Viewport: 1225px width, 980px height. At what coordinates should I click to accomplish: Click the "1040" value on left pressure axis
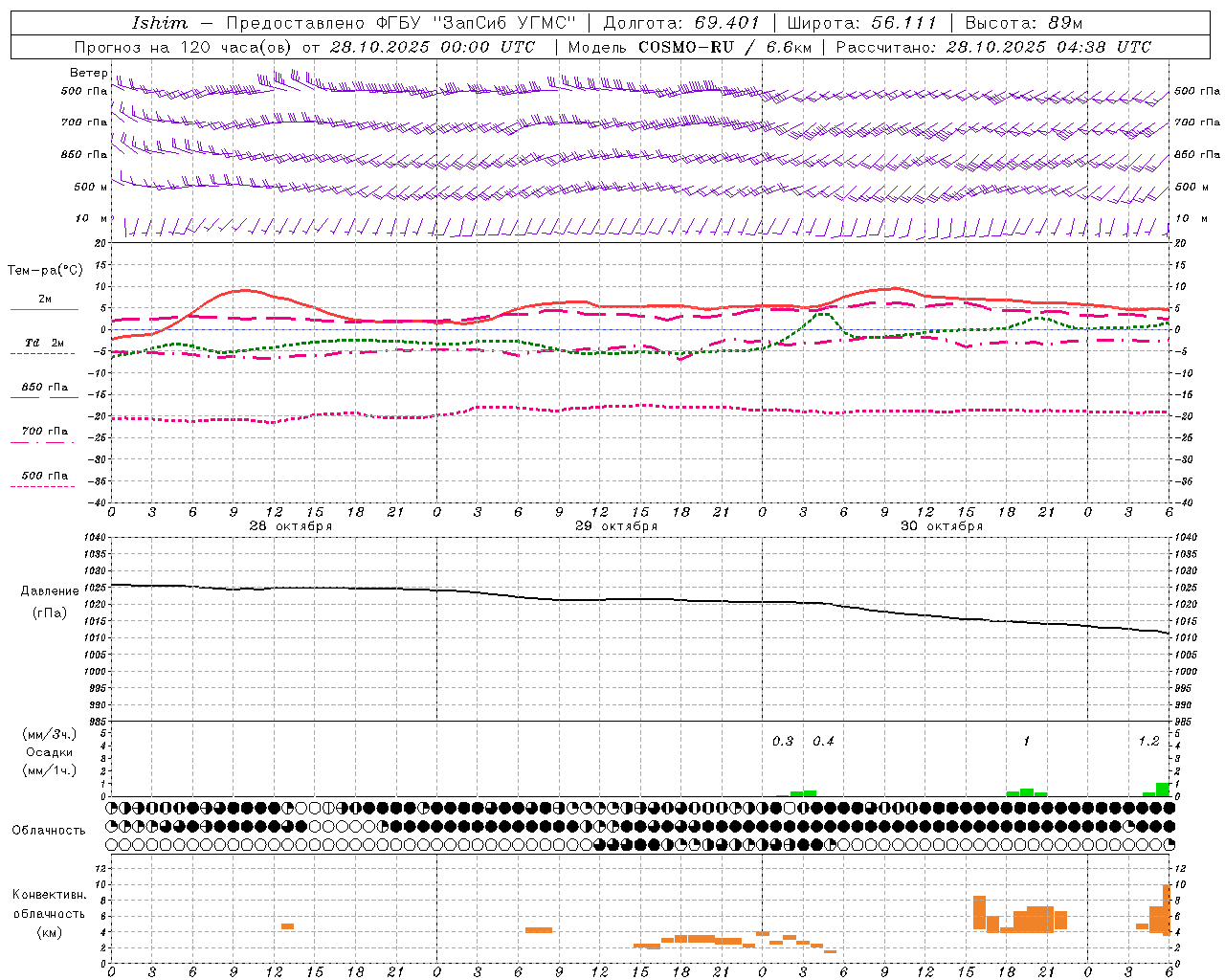96,538
